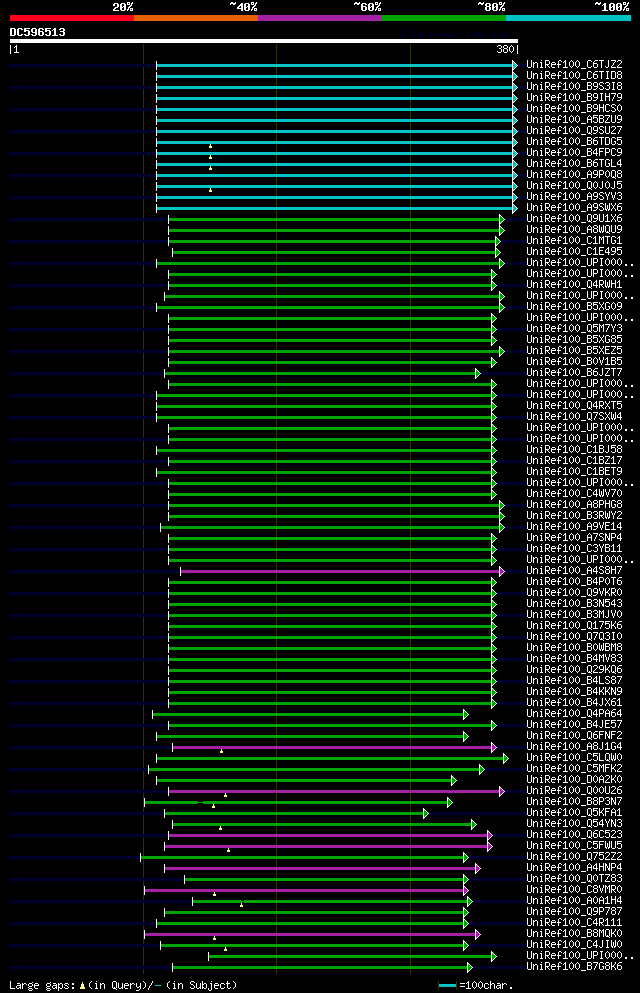Select the UniRef100_A9SWX6 label
This screenshot has width=640, height=993.
click(574, 207)
